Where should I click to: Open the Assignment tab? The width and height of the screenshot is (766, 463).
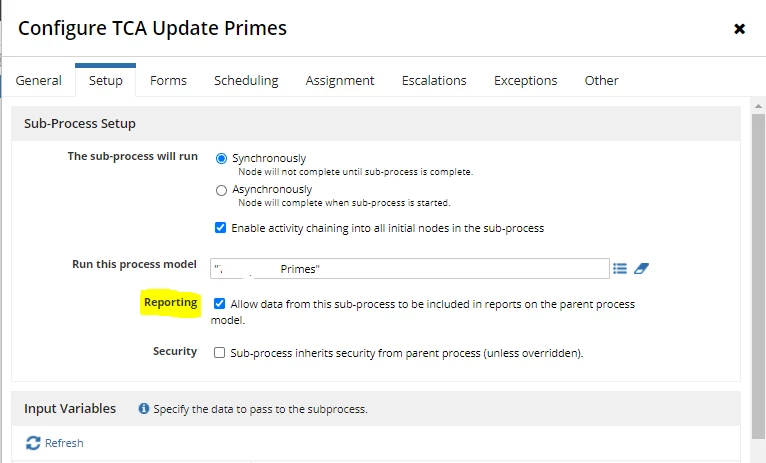pos(340,81)
